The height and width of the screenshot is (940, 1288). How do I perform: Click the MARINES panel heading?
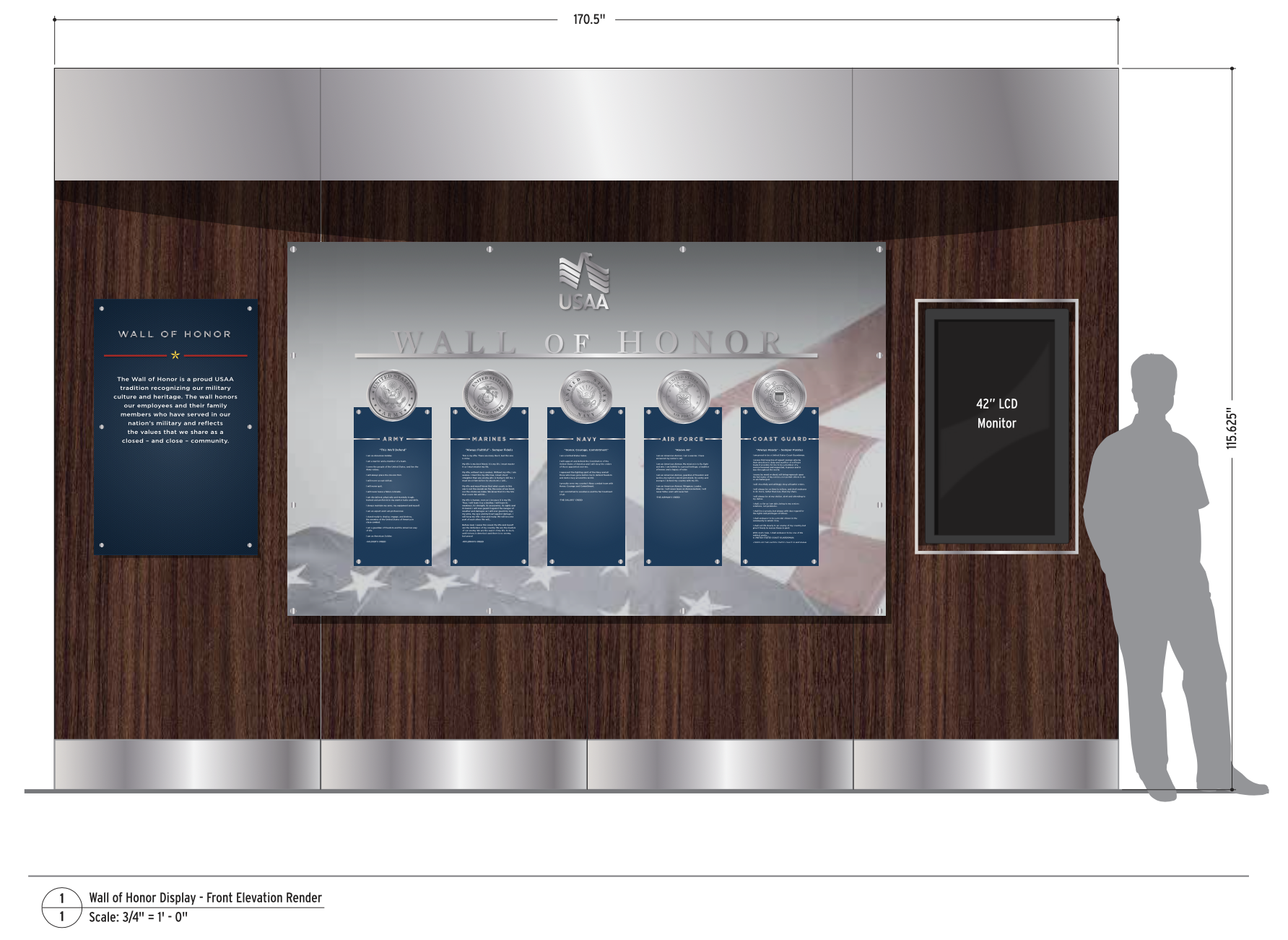(489, 439)
